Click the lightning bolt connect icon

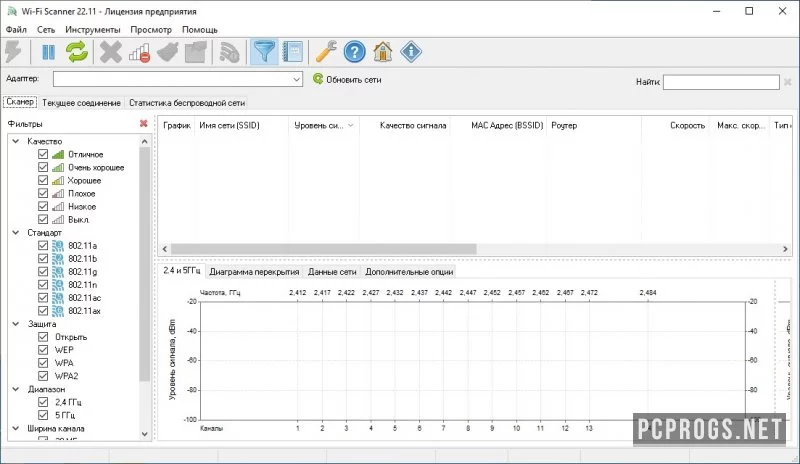pos(13,52)
